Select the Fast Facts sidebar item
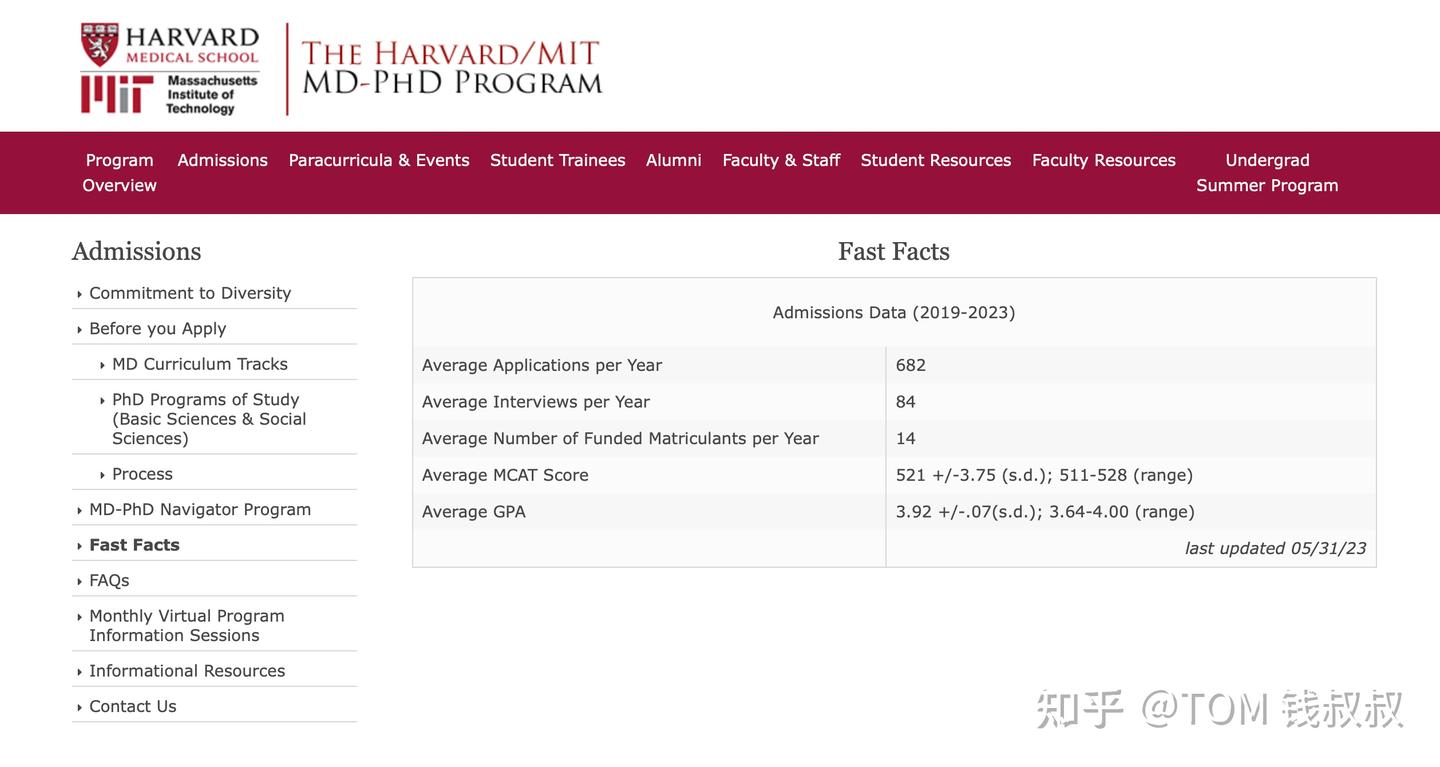This screenshot has width=1440, height=767. pyautogui.click(x=134, y=545)
